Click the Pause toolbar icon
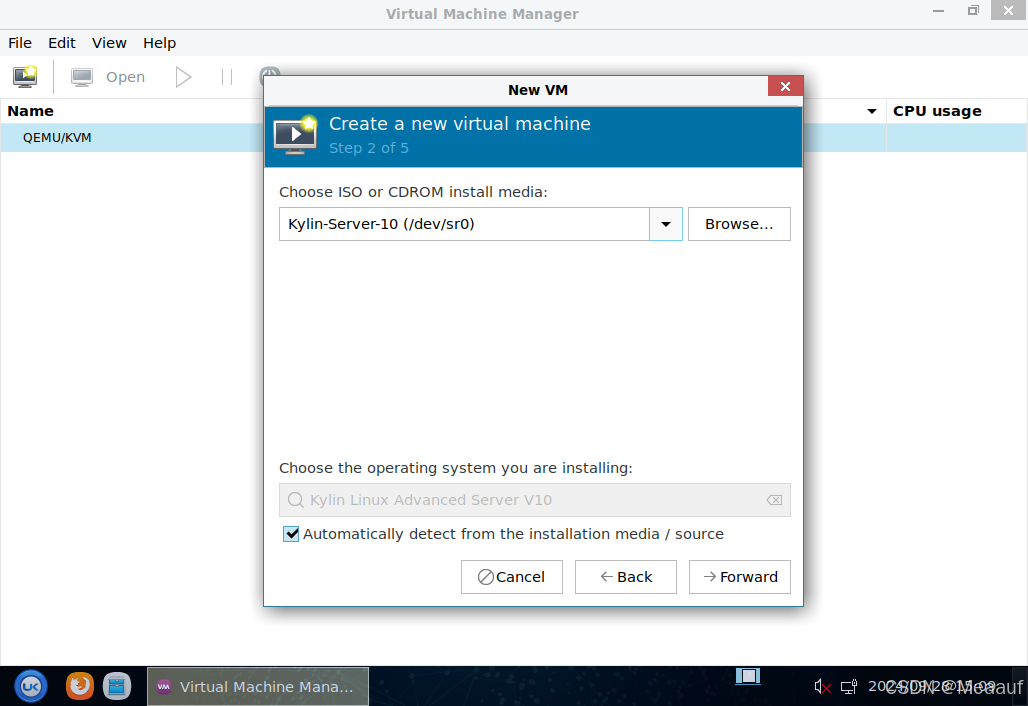 click(x=227, y=77)
